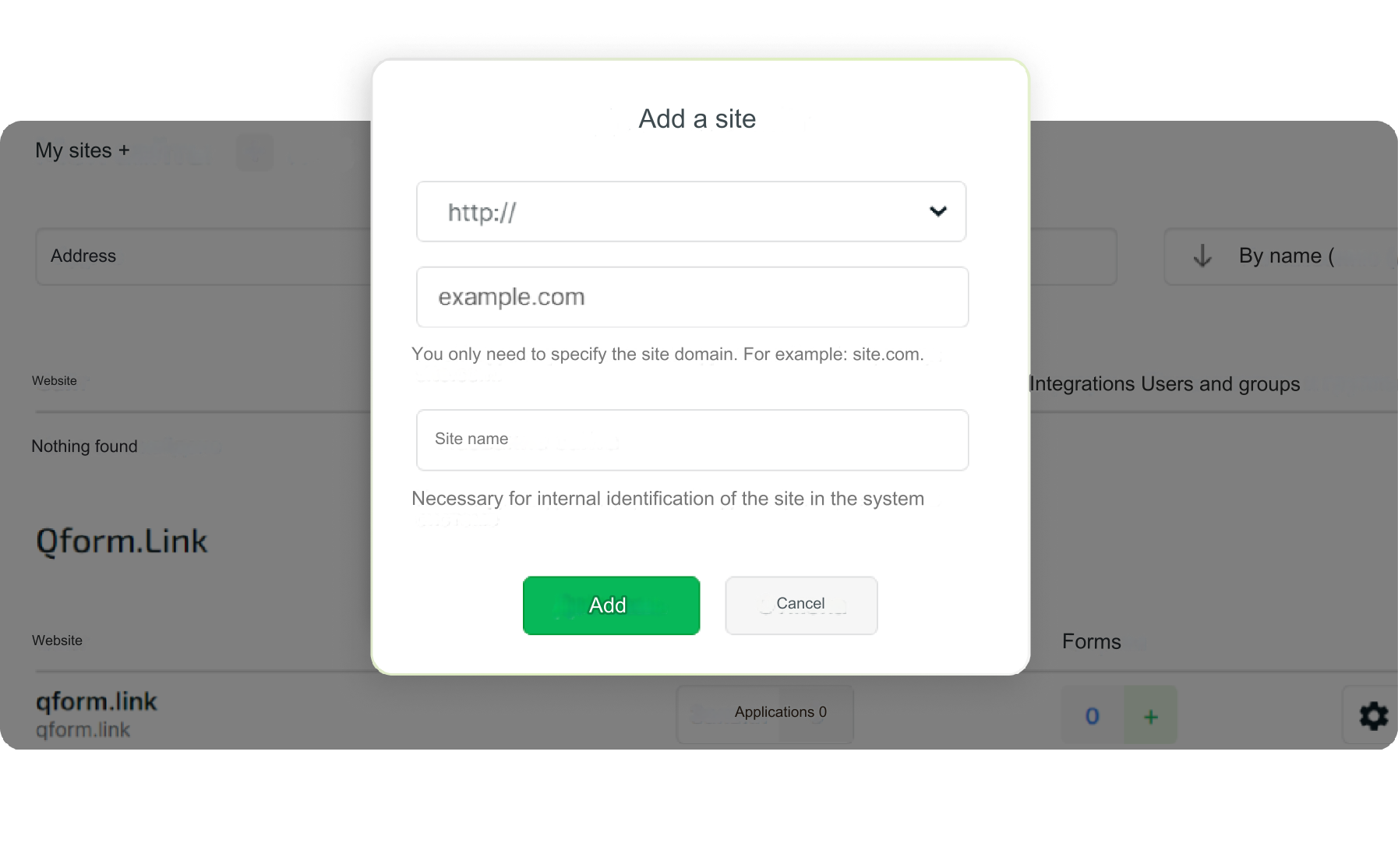Click the Forms column header

[1091, 642]
